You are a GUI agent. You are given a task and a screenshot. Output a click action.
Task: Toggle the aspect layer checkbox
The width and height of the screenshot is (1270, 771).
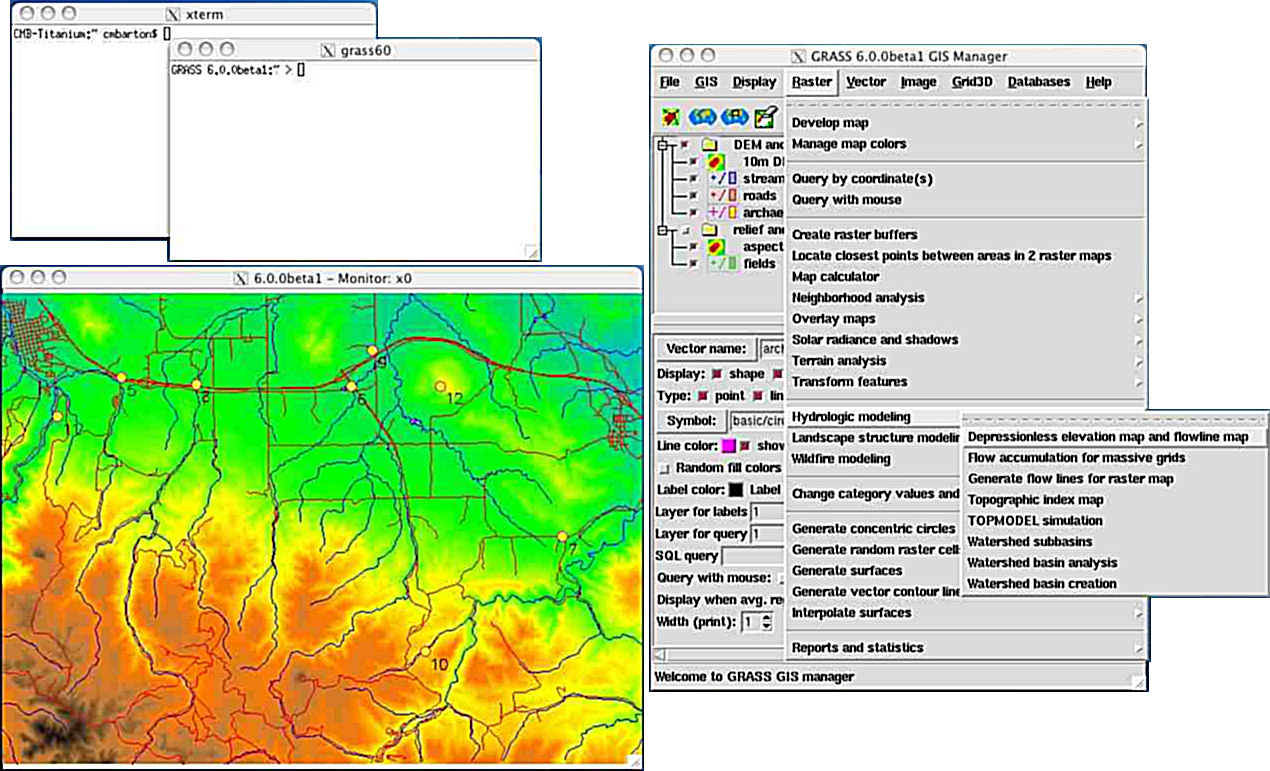click(694, 247)
